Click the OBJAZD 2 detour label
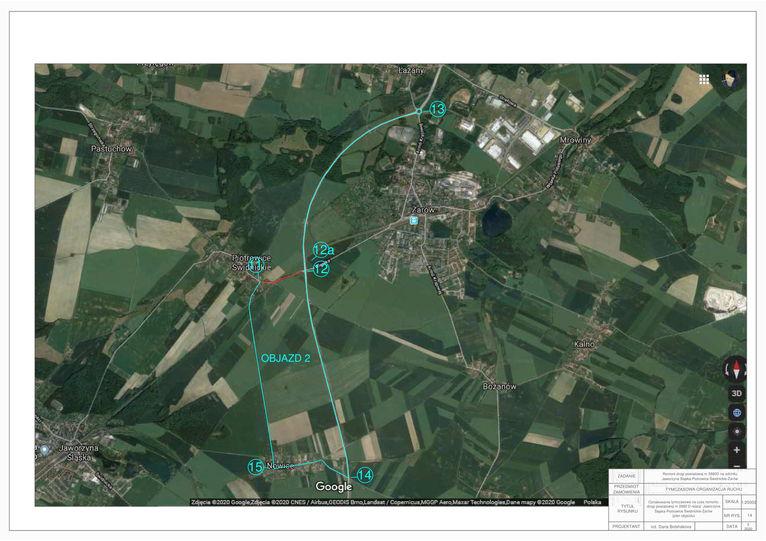The width and height of the screenshot is (766, 541). pyautogui.click(x=285, y=358)
